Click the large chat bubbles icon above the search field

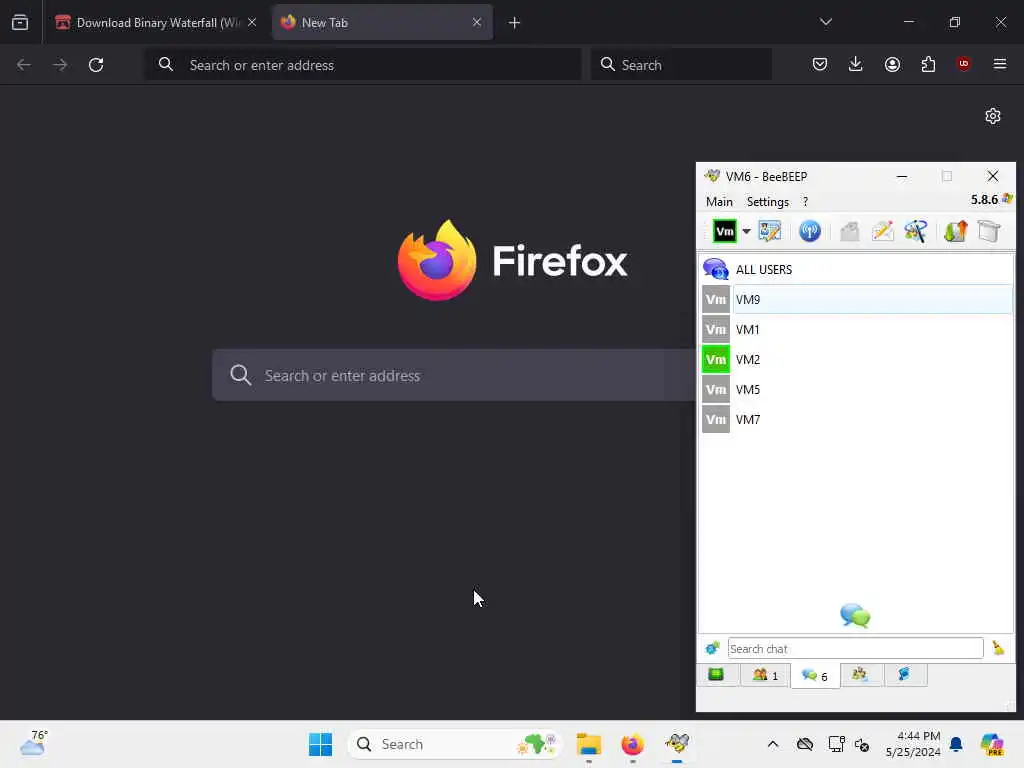855,615
